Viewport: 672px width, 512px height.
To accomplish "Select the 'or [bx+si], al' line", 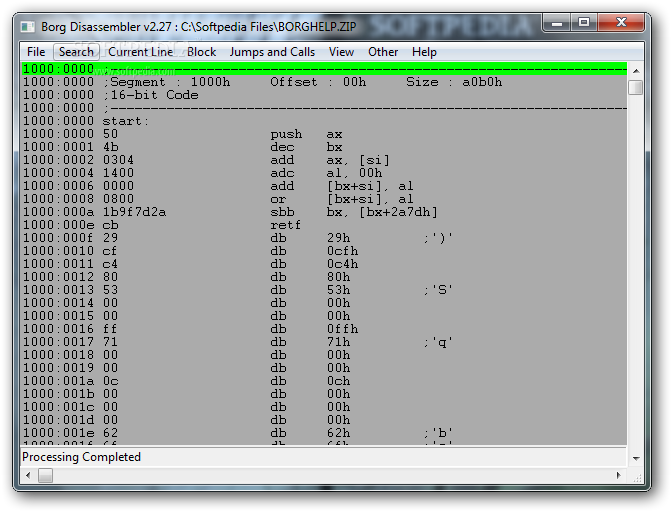I will click(x=324, y=199).
